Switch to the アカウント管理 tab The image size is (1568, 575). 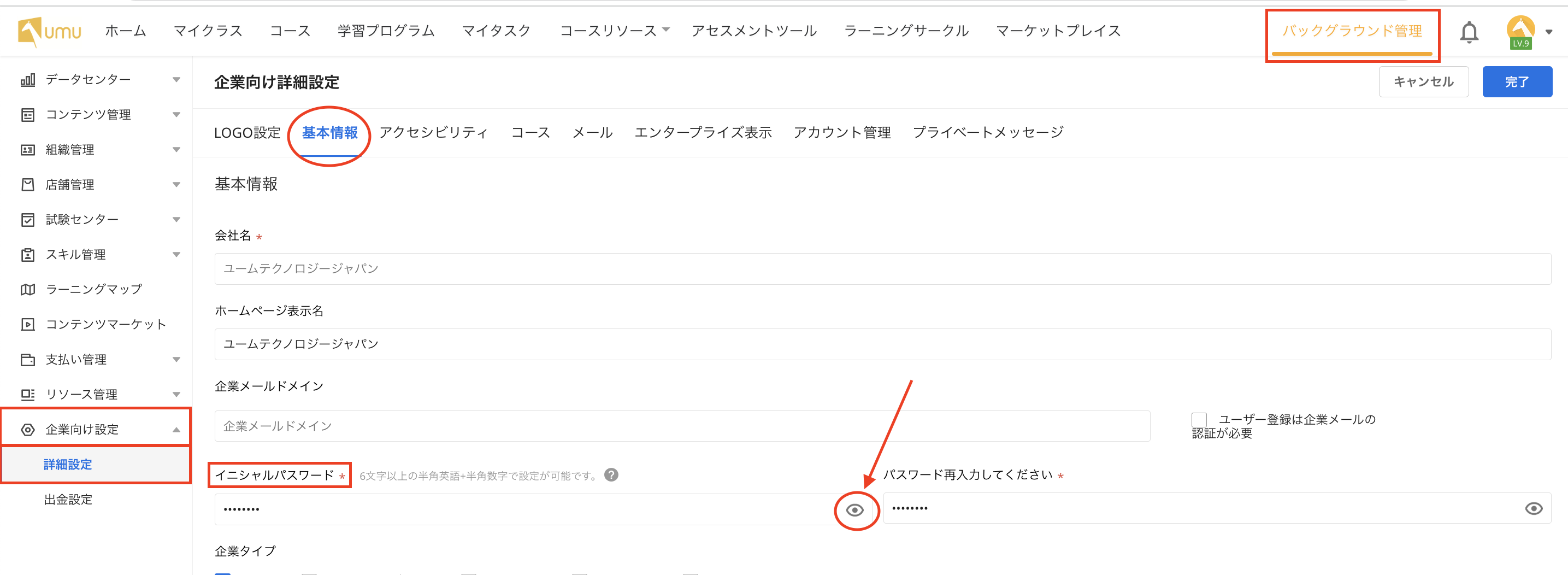pyautogui.click(x=842, y=133)
